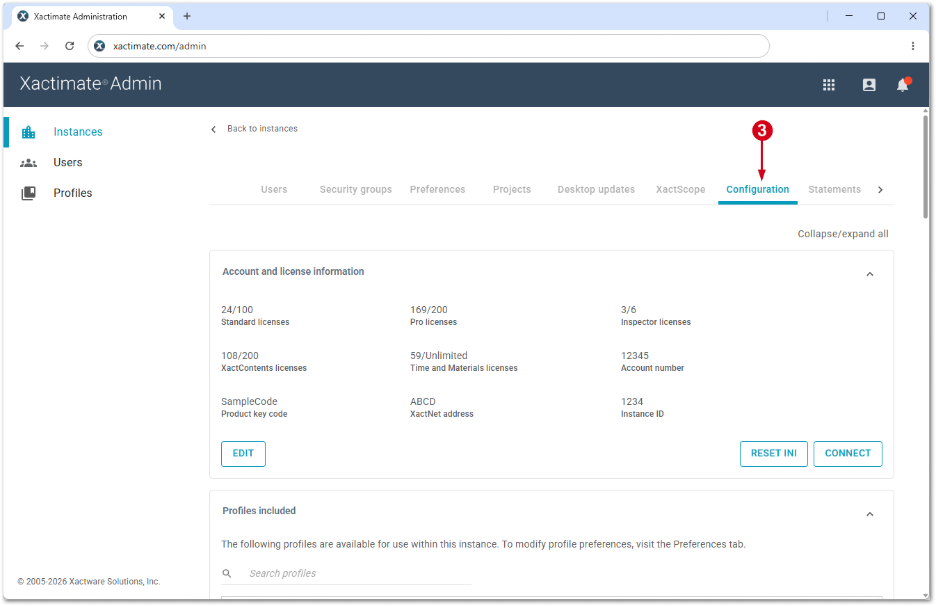The width and height of the screenshot is (936, 606).
Task: Click the Xactimate Admin header title
Action: coord(91,84)
